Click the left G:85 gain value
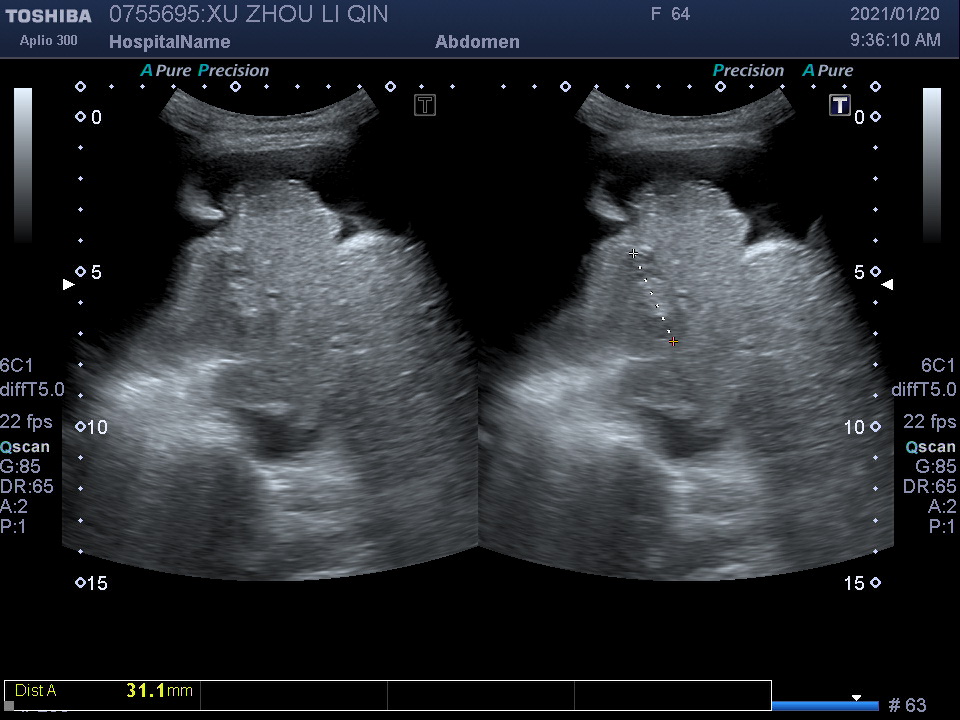960x720 pixels. 20,467
